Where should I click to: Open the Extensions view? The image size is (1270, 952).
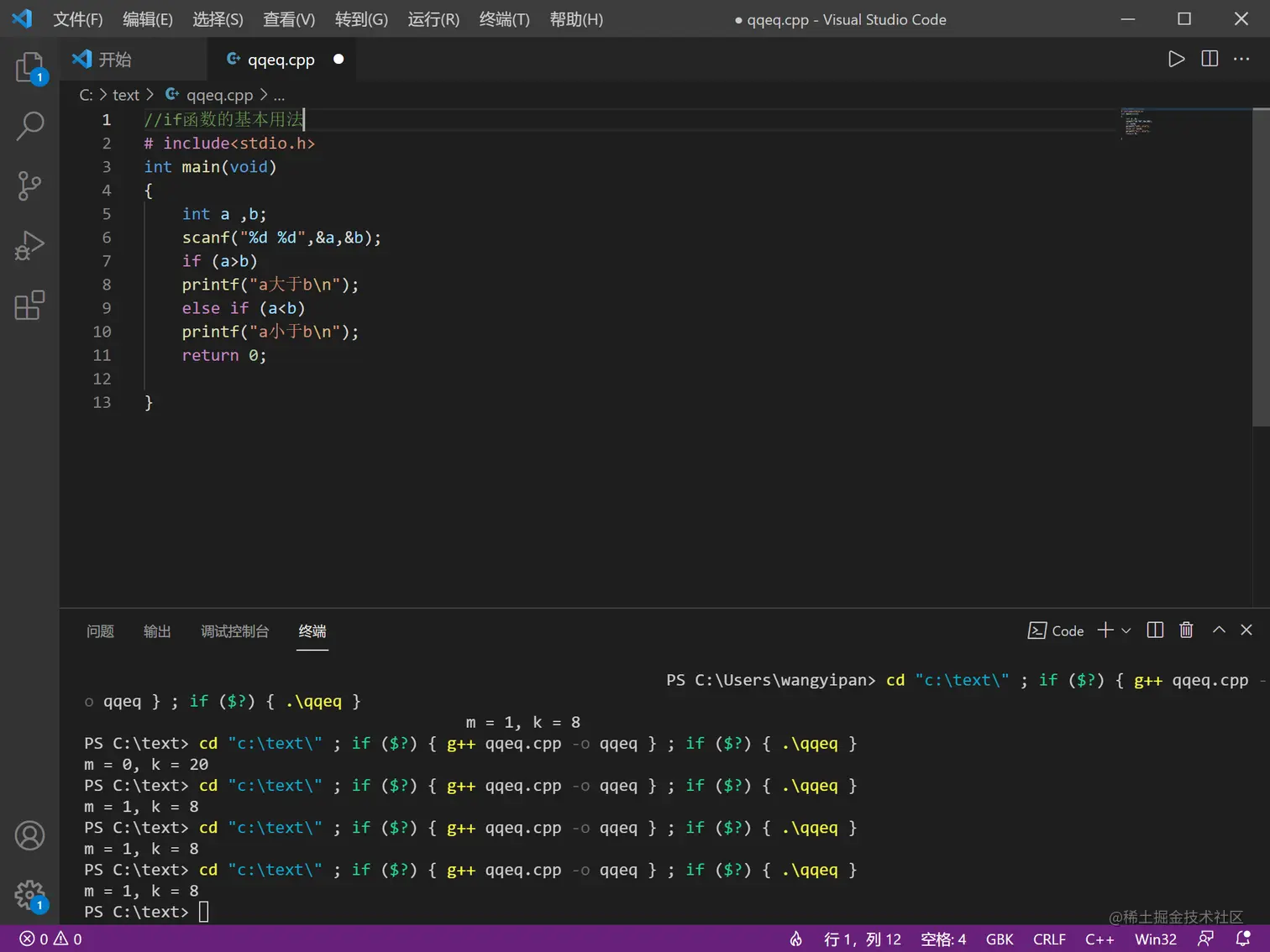[29, 306]
